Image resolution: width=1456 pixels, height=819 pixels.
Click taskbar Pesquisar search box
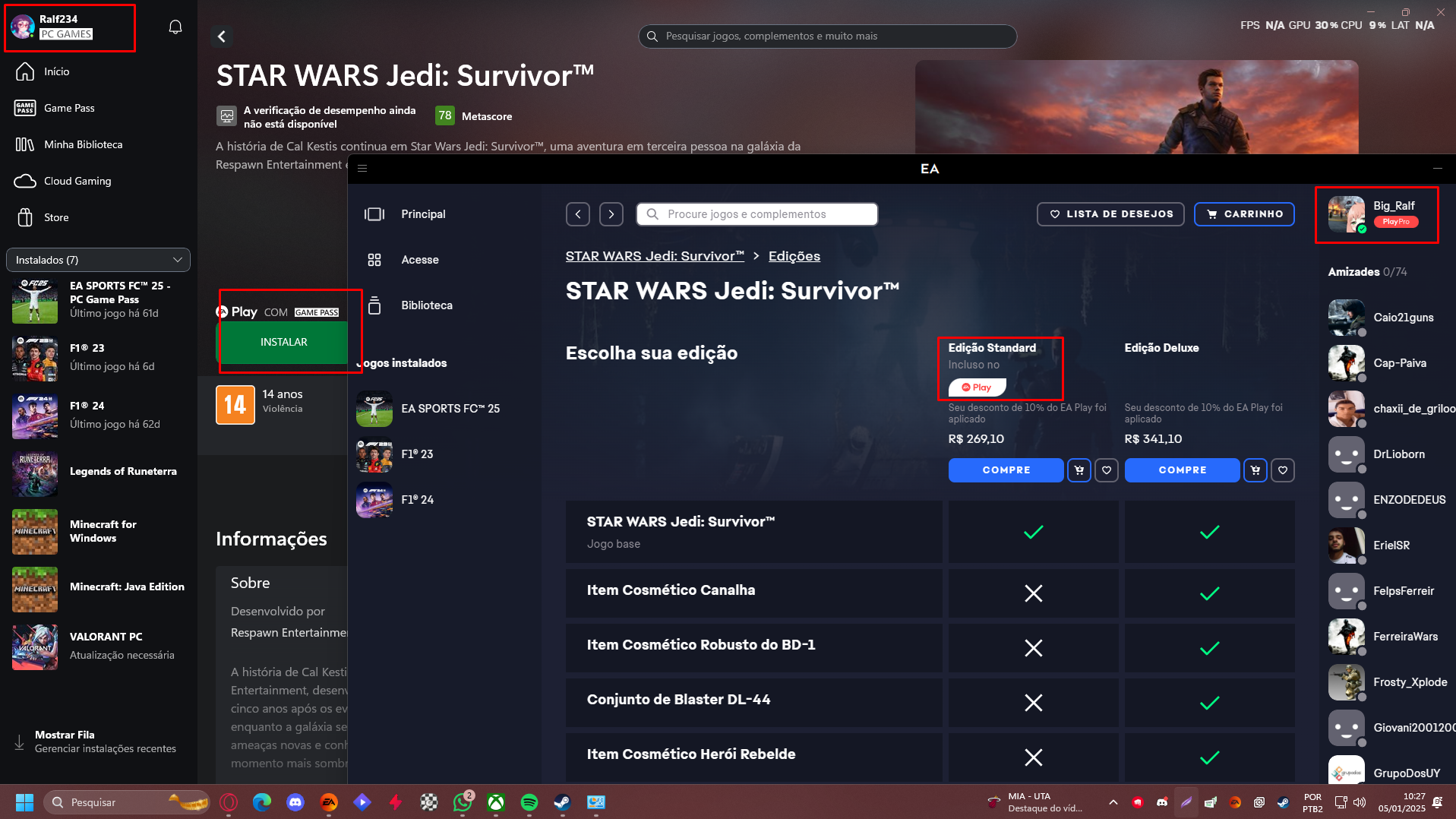[x=127, y=802]
